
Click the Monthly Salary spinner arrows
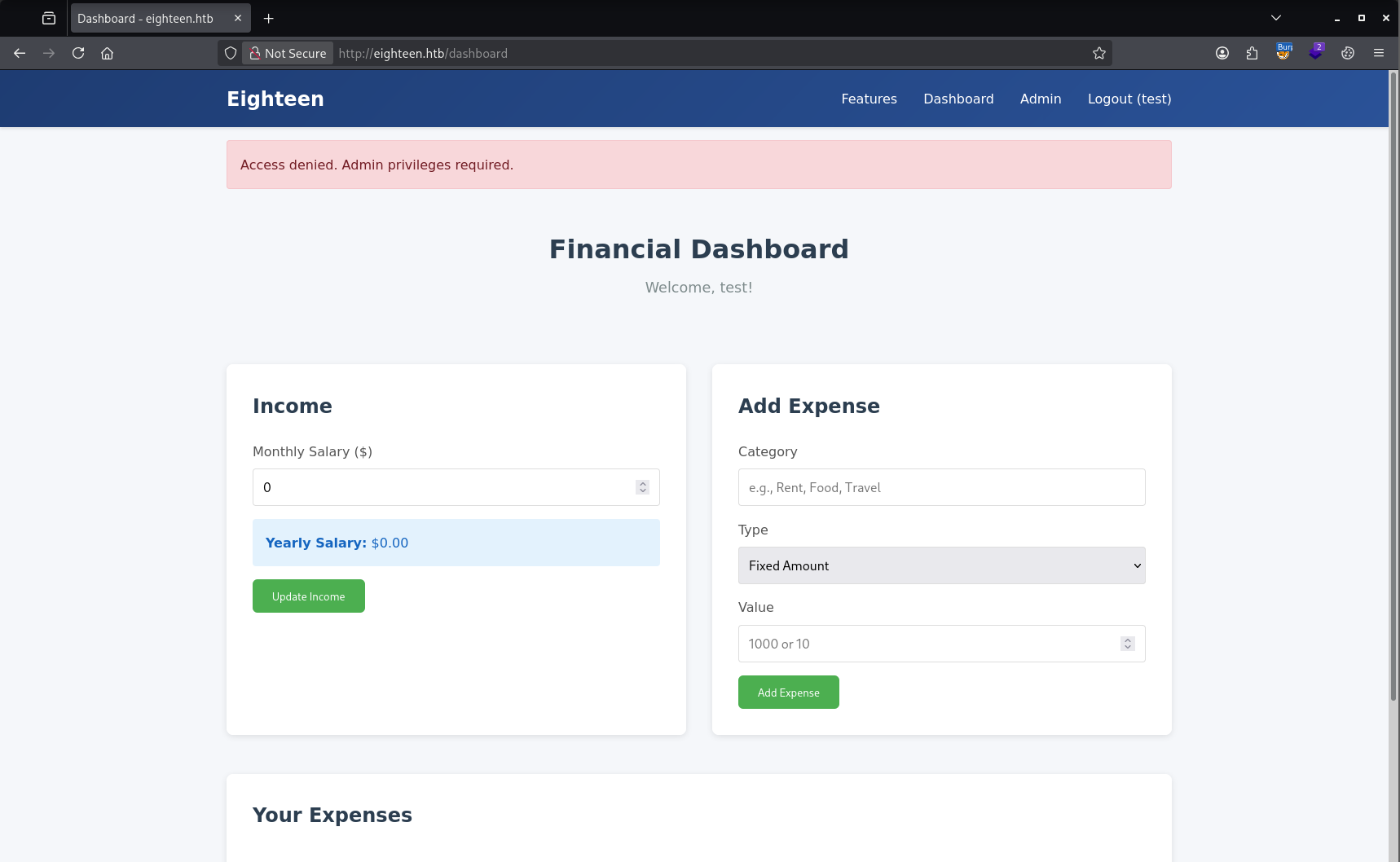643,487
